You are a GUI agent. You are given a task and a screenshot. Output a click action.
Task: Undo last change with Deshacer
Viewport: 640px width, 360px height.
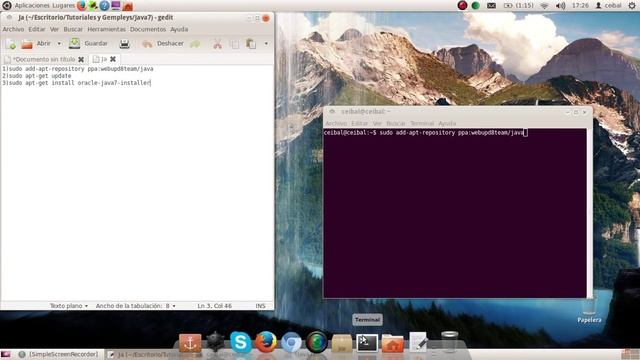point(163,43)
